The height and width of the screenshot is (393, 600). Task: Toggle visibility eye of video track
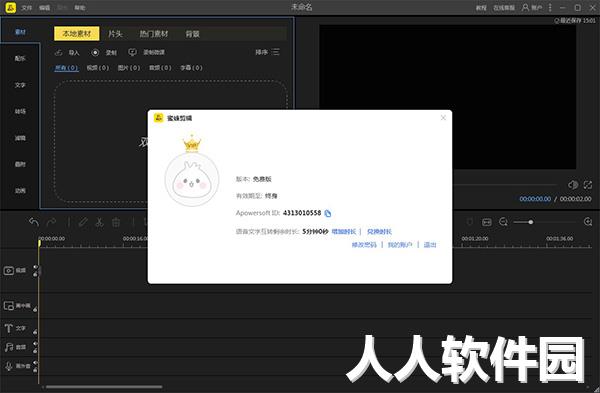click(36, 267)
